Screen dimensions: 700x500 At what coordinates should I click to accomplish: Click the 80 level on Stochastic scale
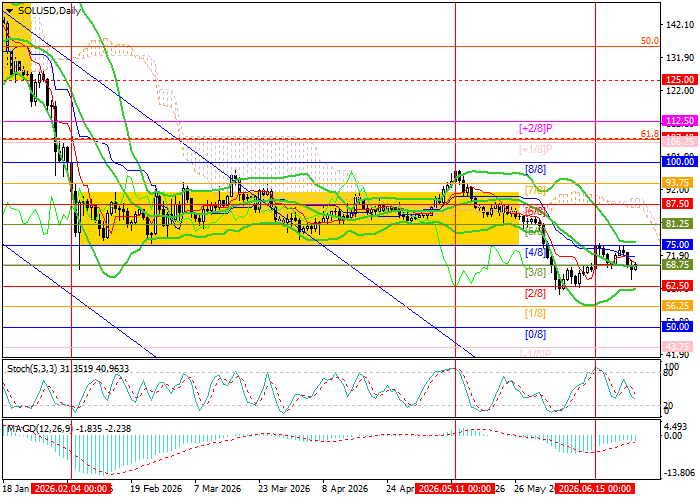pyautogui.click(x=668, y=373)
